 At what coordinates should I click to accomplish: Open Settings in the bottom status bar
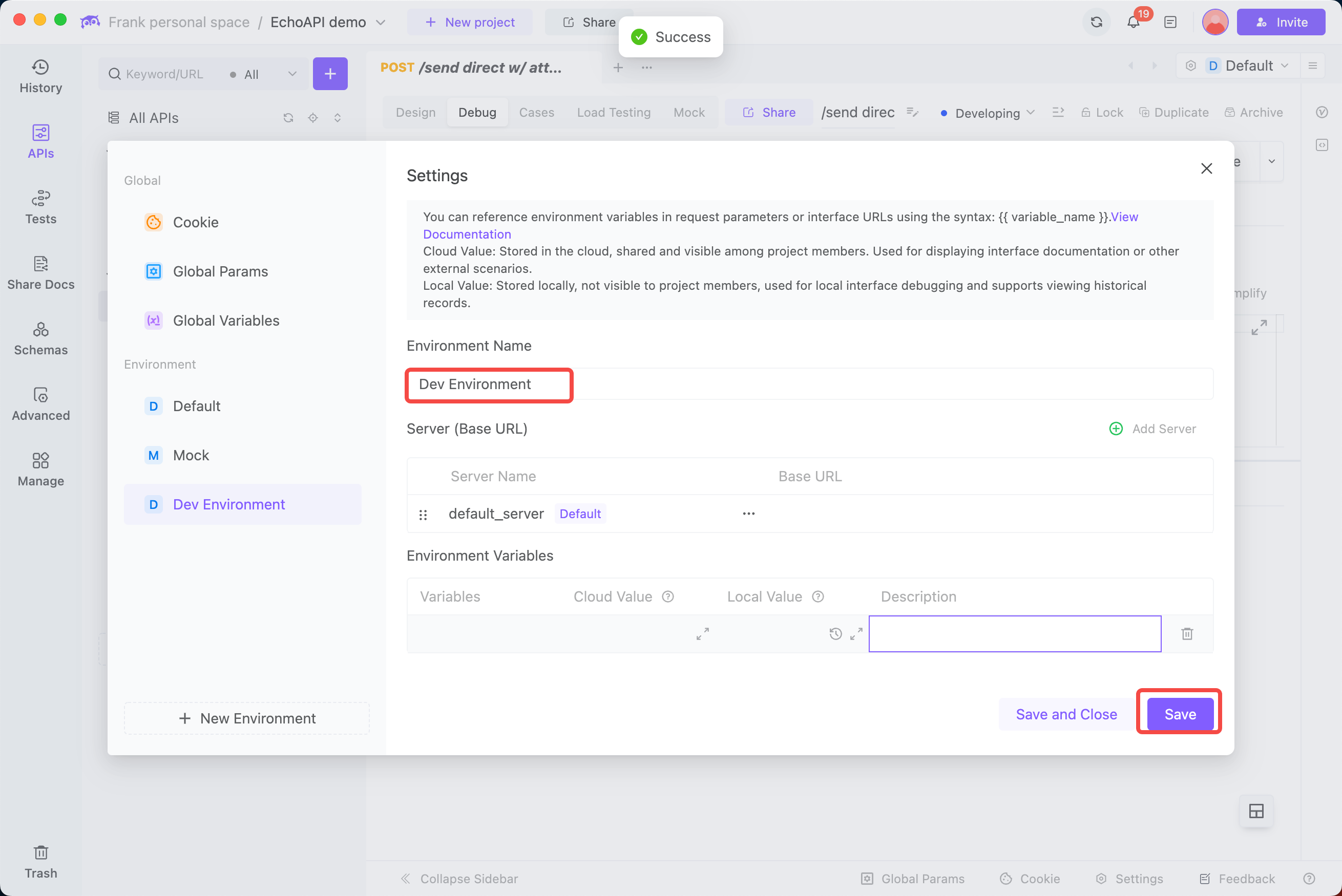coord(1129,878)
